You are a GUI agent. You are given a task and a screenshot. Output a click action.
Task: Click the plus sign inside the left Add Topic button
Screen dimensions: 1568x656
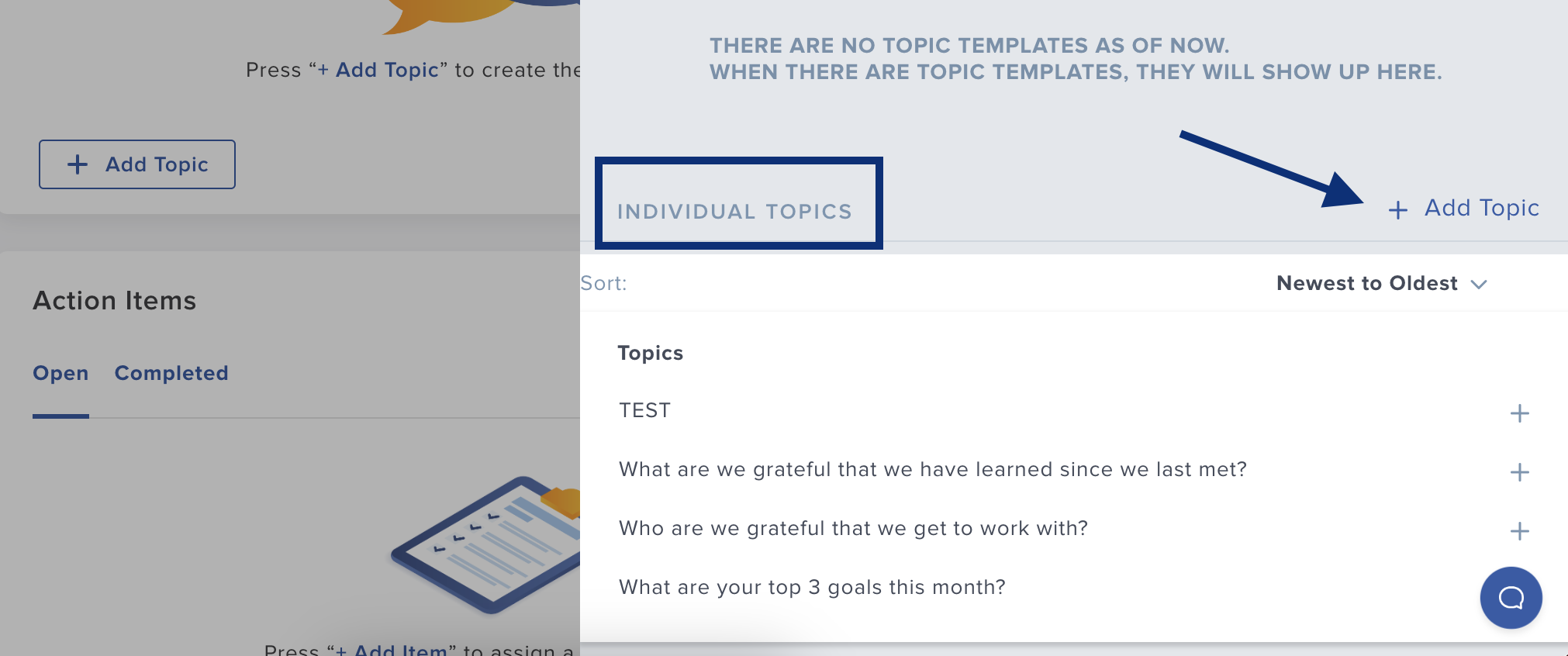(77, 164)
